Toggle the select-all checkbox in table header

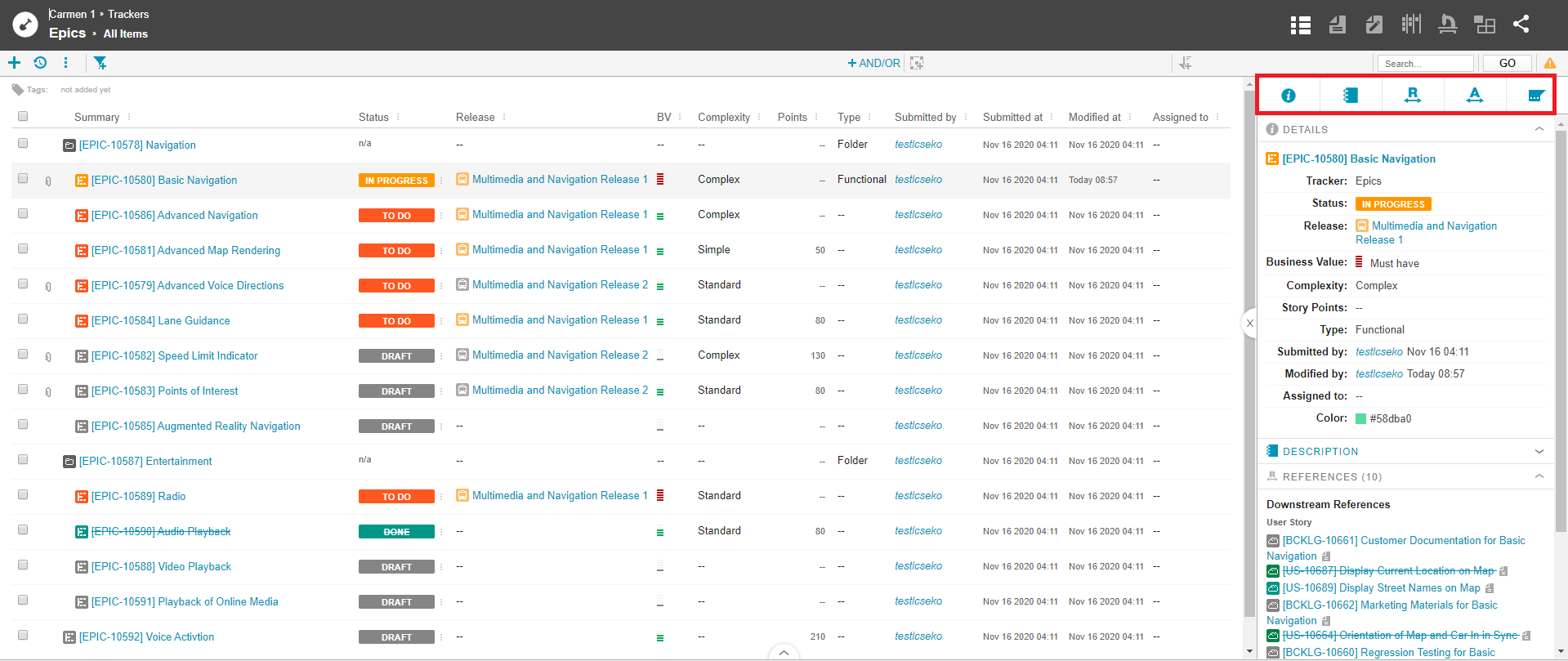tap(23, 116)
